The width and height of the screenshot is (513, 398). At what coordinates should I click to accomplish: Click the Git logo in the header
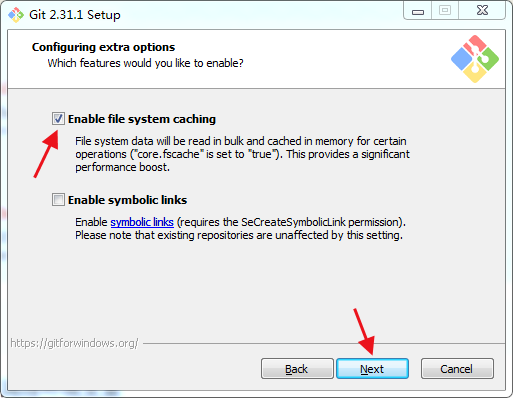(475, 59)
